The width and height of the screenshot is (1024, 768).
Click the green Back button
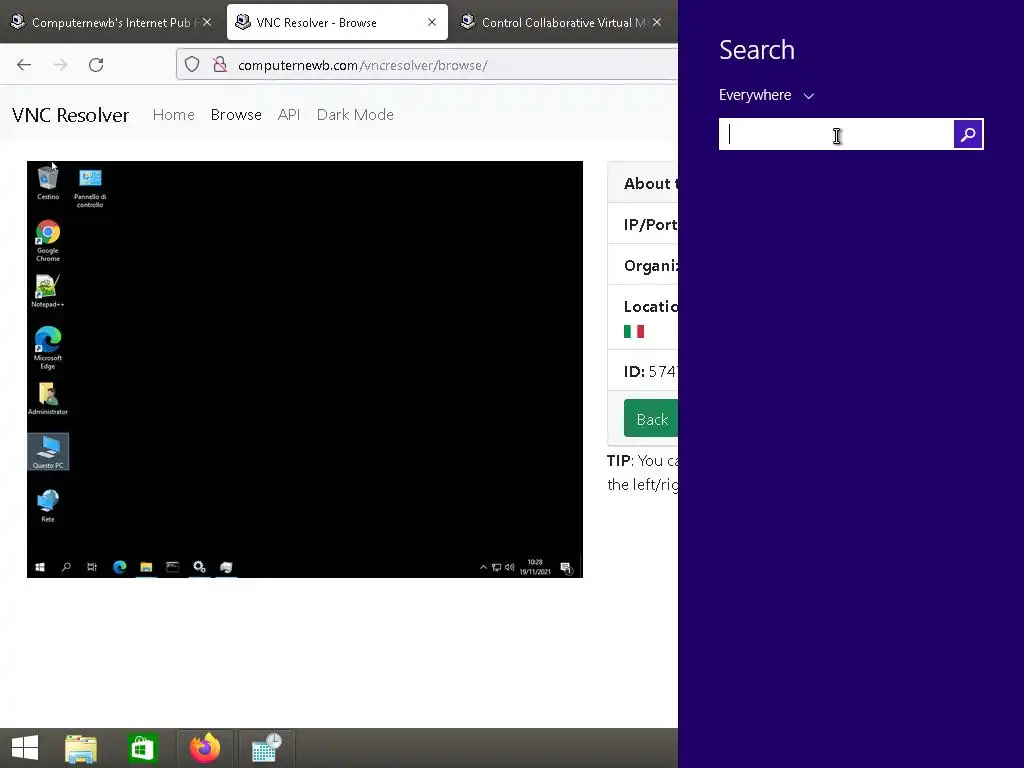point(651,419)
